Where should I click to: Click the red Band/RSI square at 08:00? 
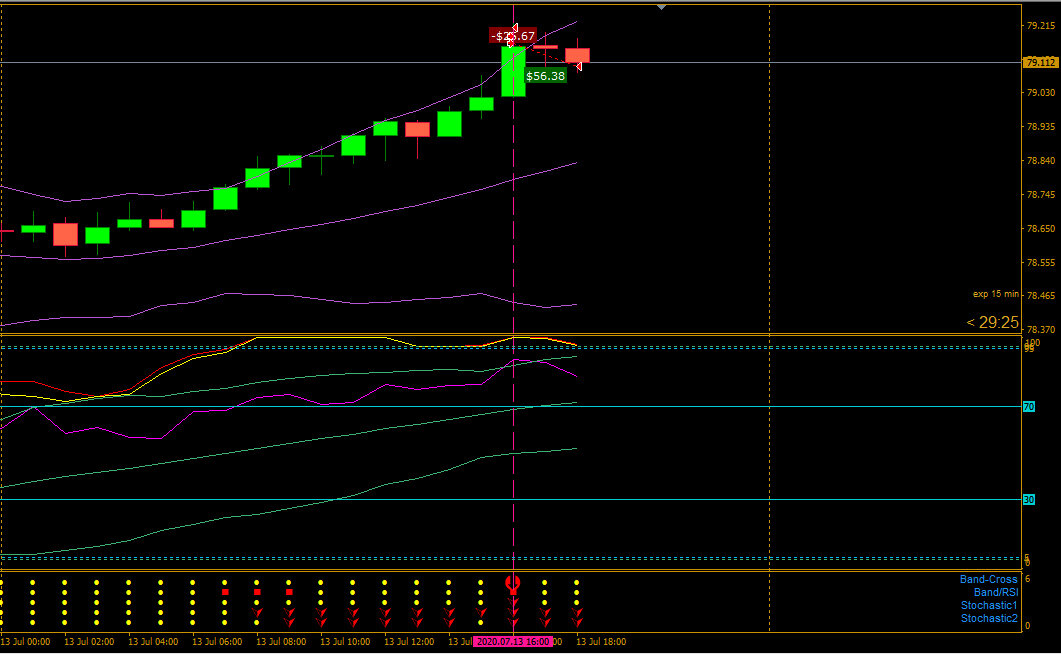tap(289, 592)
